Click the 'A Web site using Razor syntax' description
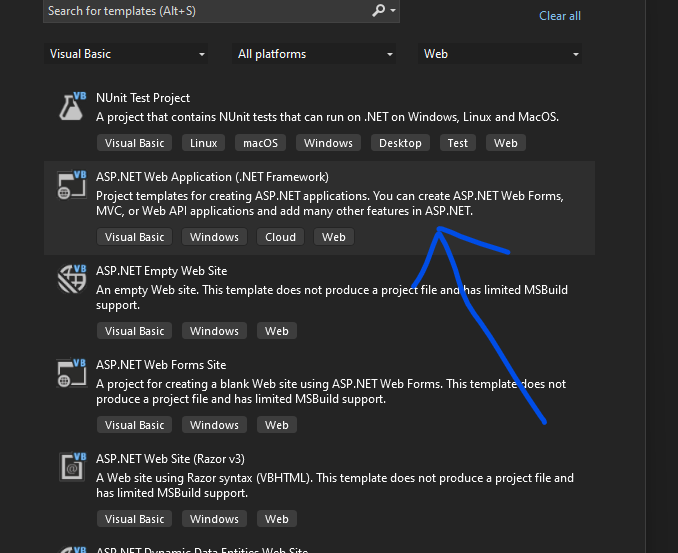 [x=335, y=485]
